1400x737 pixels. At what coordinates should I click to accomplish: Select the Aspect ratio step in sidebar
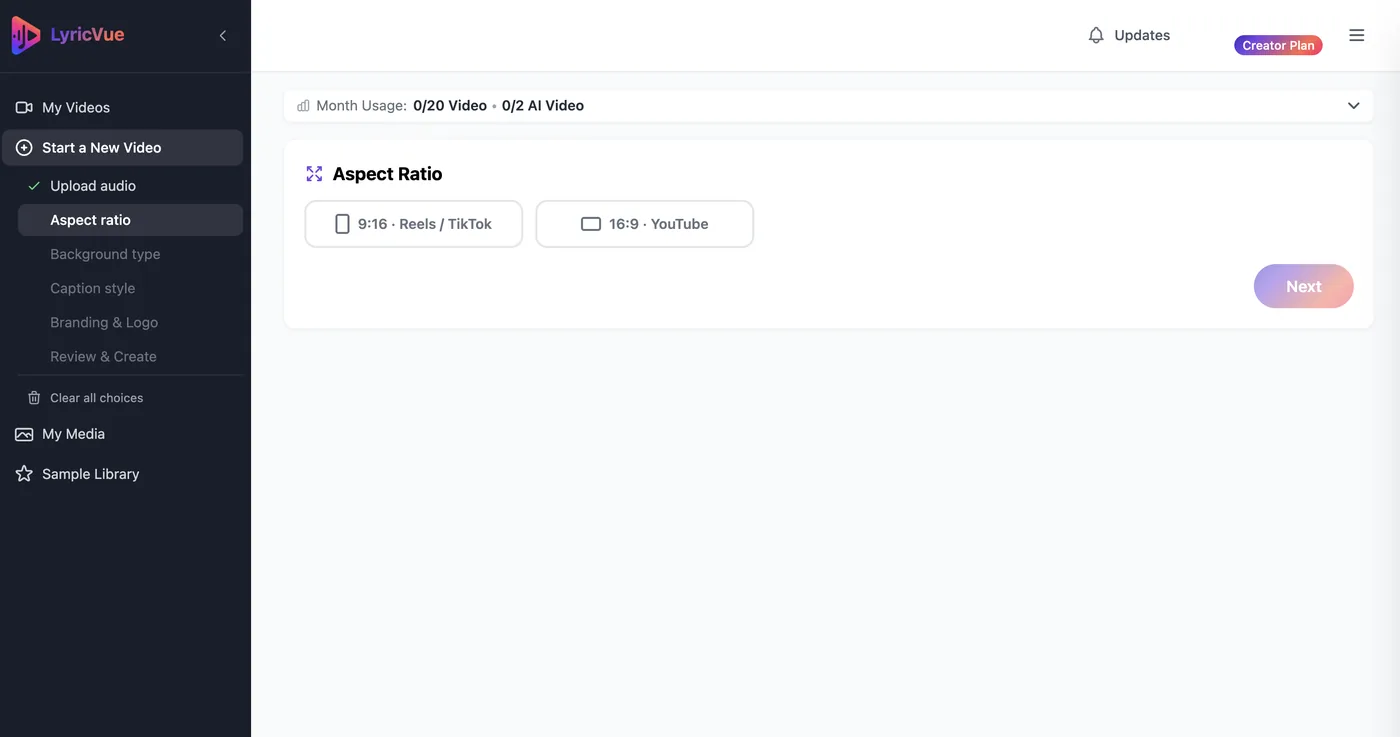point(130,220)
